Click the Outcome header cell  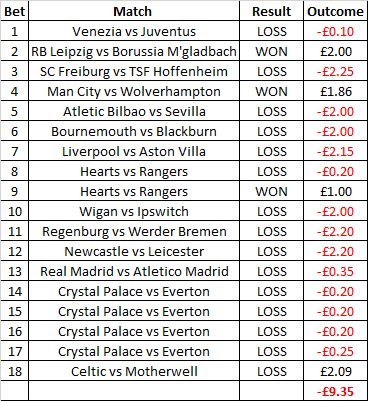[336, 11]
